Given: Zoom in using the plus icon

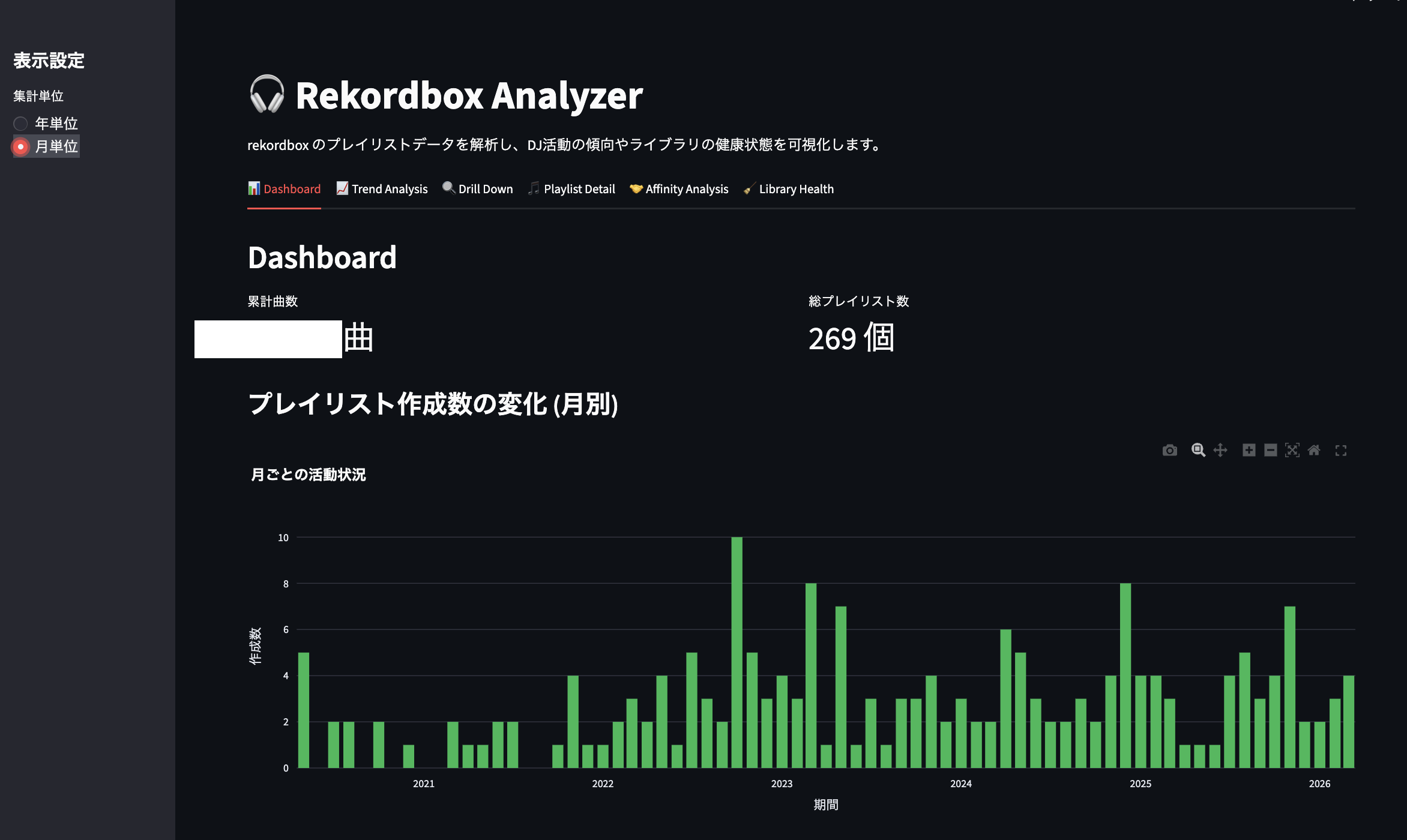Looking at the screenshot, I should coord(1249,451).
